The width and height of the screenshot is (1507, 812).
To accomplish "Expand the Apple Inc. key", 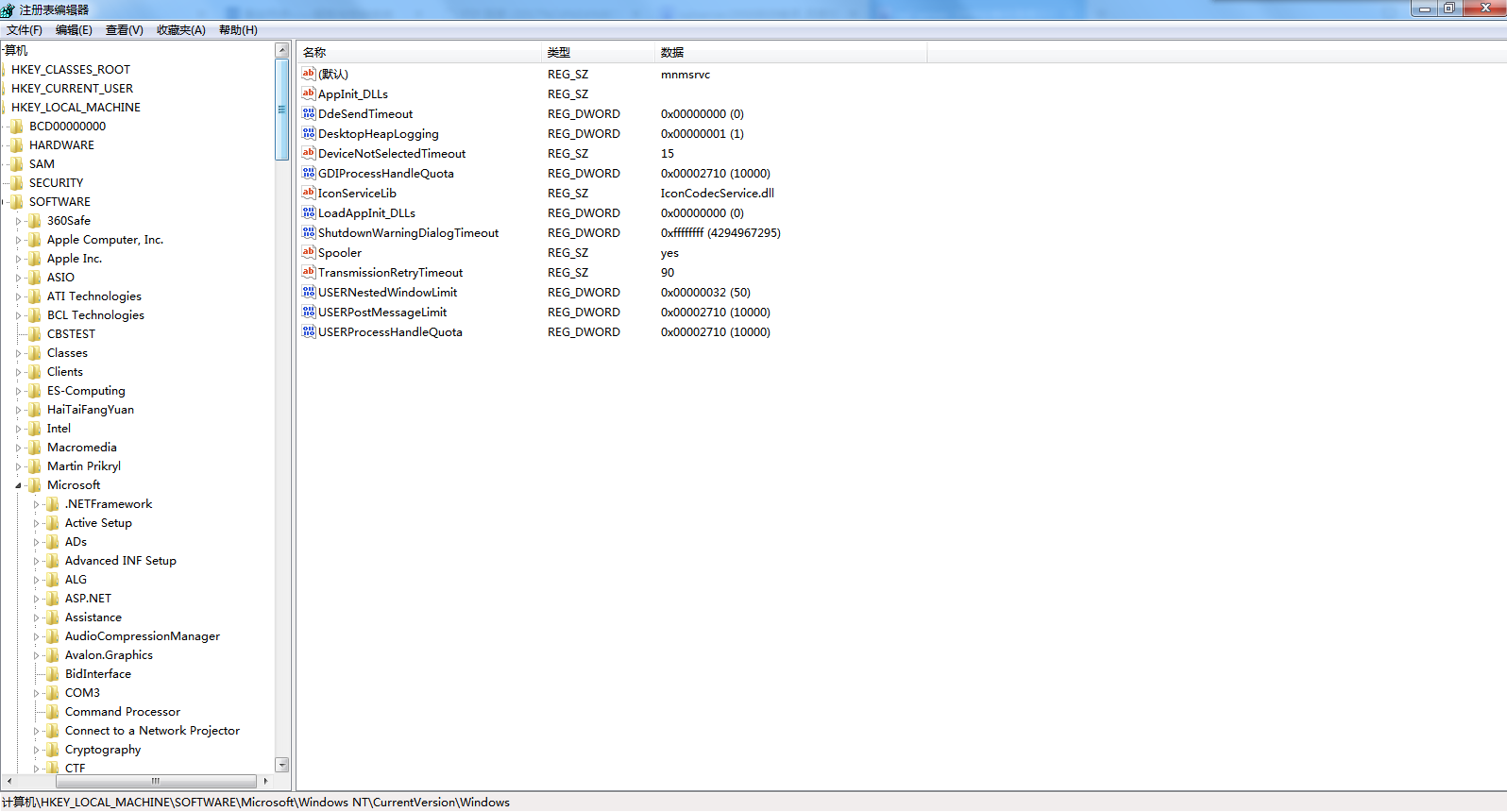I will 18,259.
